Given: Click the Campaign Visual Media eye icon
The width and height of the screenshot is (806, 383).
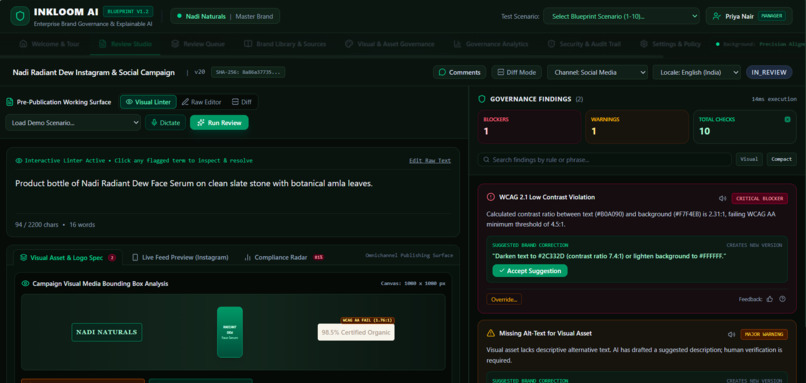Looking at the screenshot, I should pos(25,283).
